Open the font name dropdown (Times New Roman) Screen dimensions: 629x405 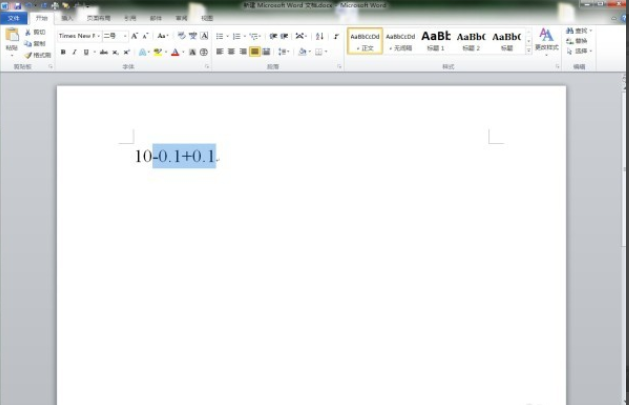[x=99, y=36]
